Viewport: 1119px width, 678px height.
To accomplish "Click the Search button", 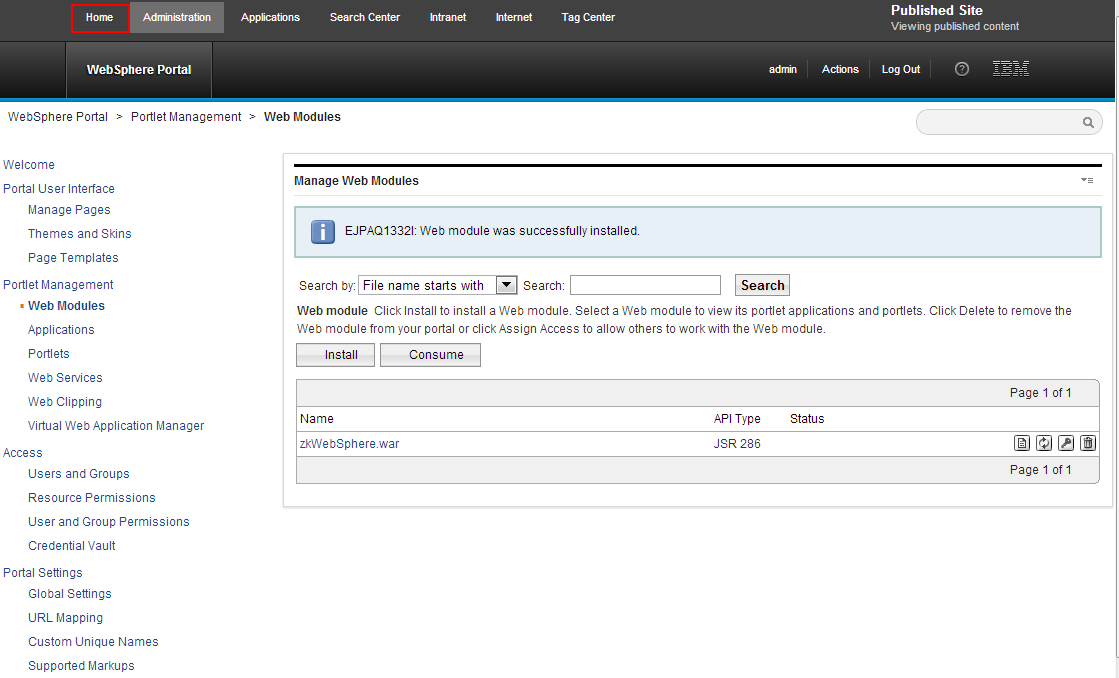I will click(x=762, y=285).
